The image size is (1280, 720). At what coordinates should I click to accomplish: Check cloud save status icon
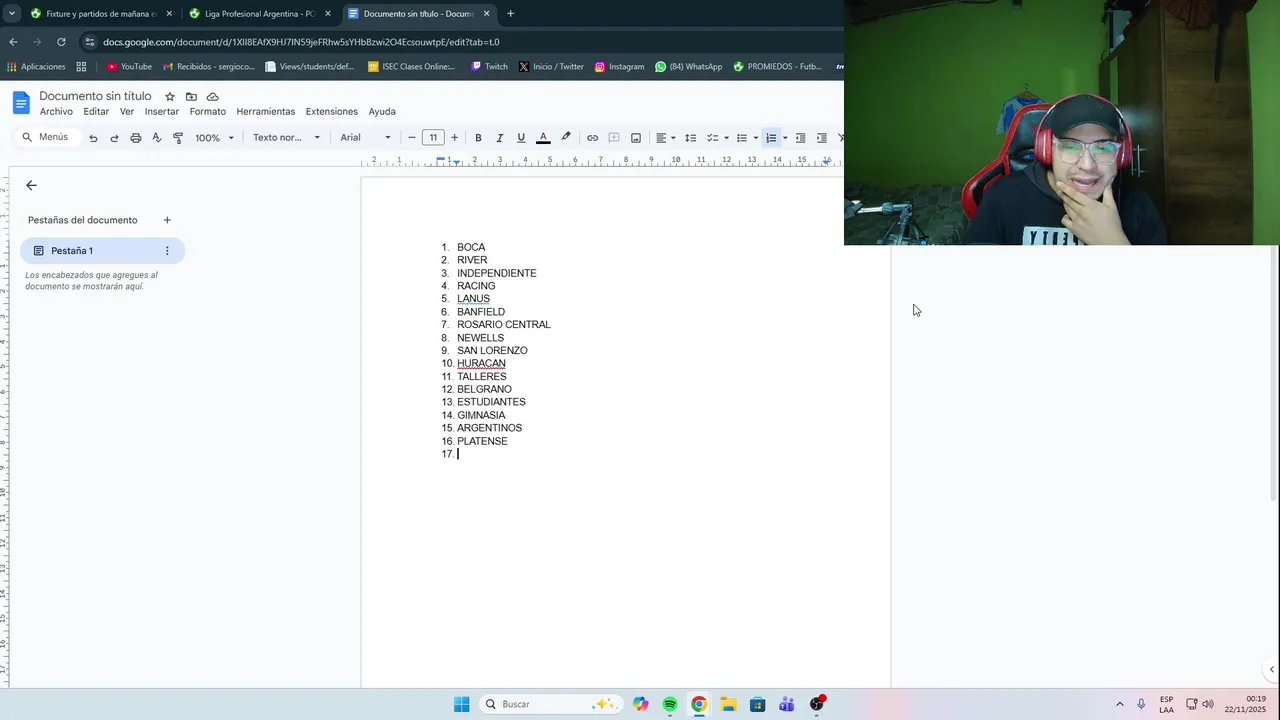[x=213, y=97]
